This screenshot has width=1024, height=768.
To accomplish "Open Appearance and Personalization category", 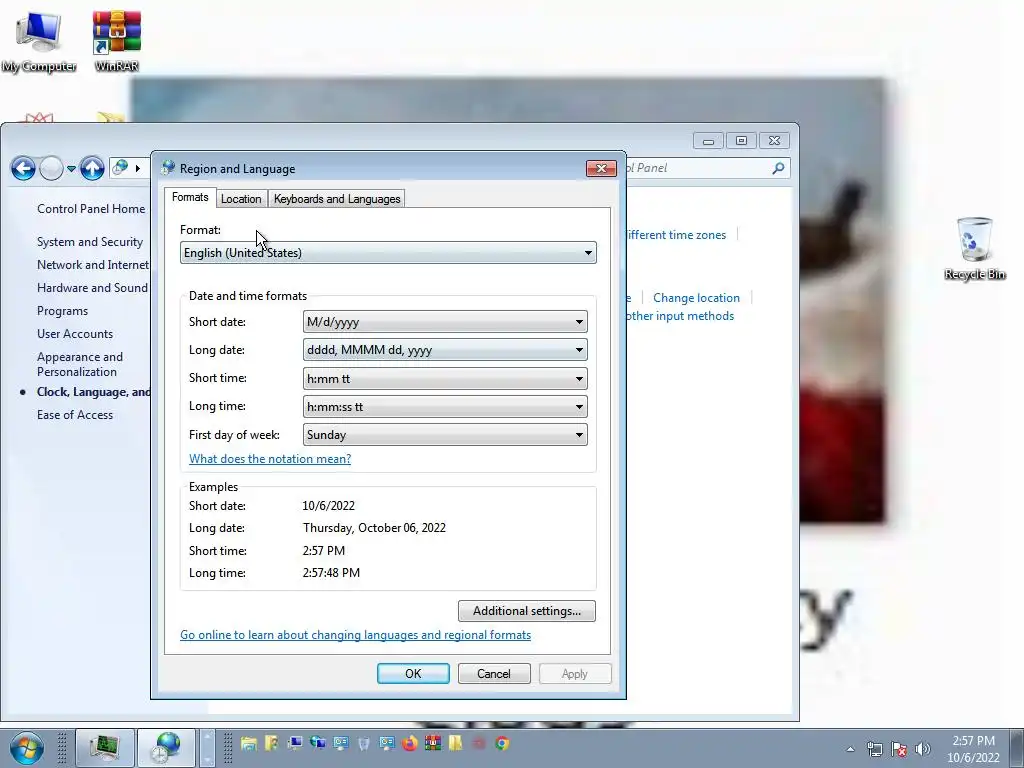I will 80,364.
